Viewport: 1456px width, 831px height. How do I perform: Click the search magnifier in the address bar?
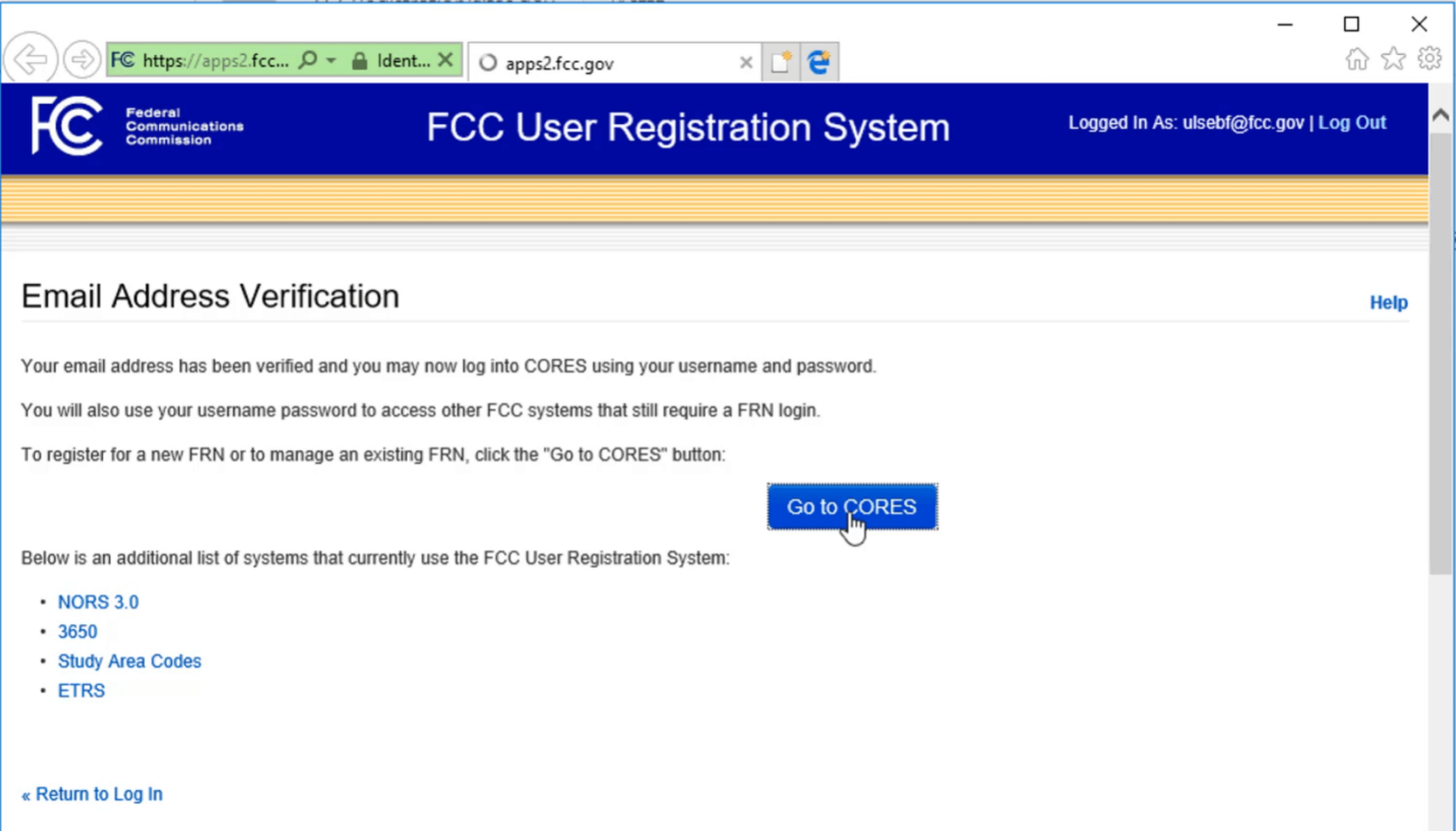[x=308, y=60]
